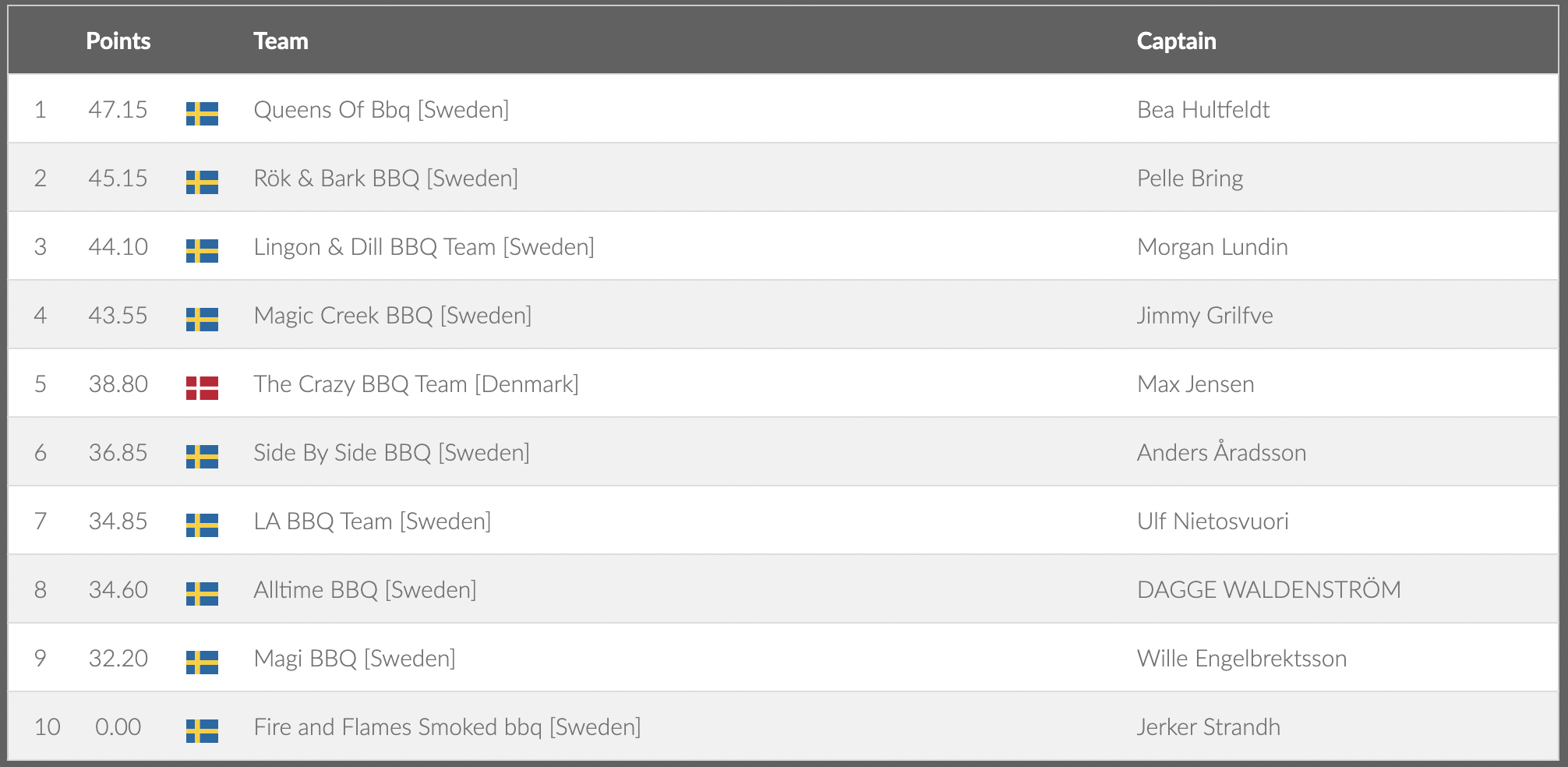This screenshot has width=1568, height=767.
Task: Click the Captain column header
Action: coord(1176,41)
